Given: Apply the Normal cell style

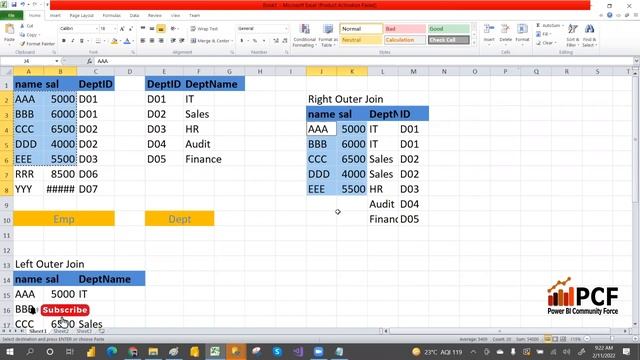Looking at the screenshot, I should click(361, 29).
